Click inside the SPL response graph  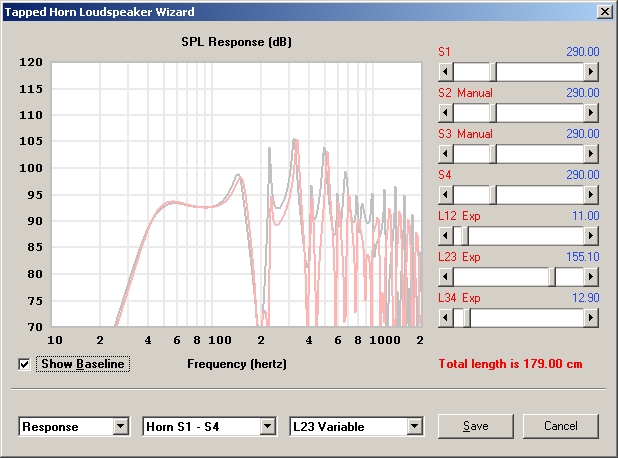236,194
